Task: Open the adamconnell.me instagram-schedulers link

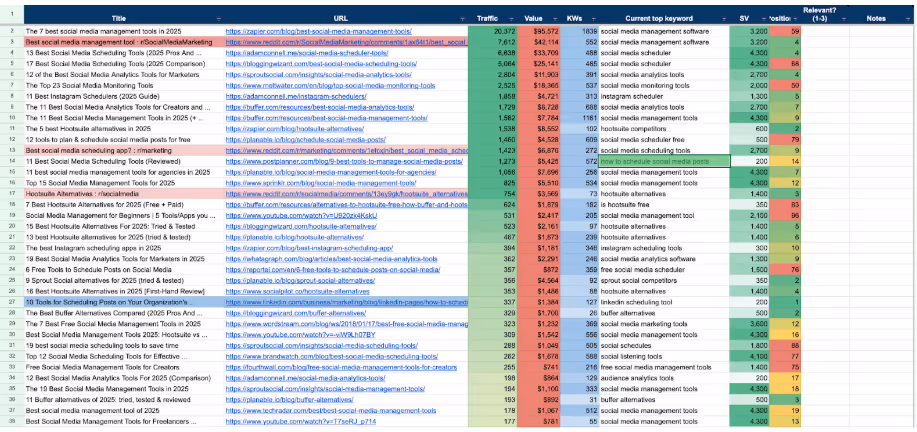Action: [x=295, y=96]
